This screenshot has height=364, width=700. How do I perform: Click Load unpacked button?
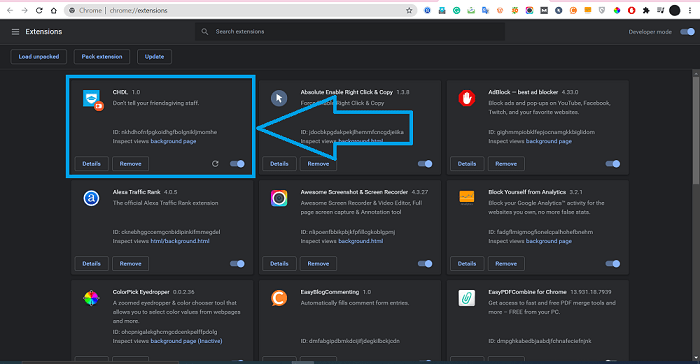[39, 57]
